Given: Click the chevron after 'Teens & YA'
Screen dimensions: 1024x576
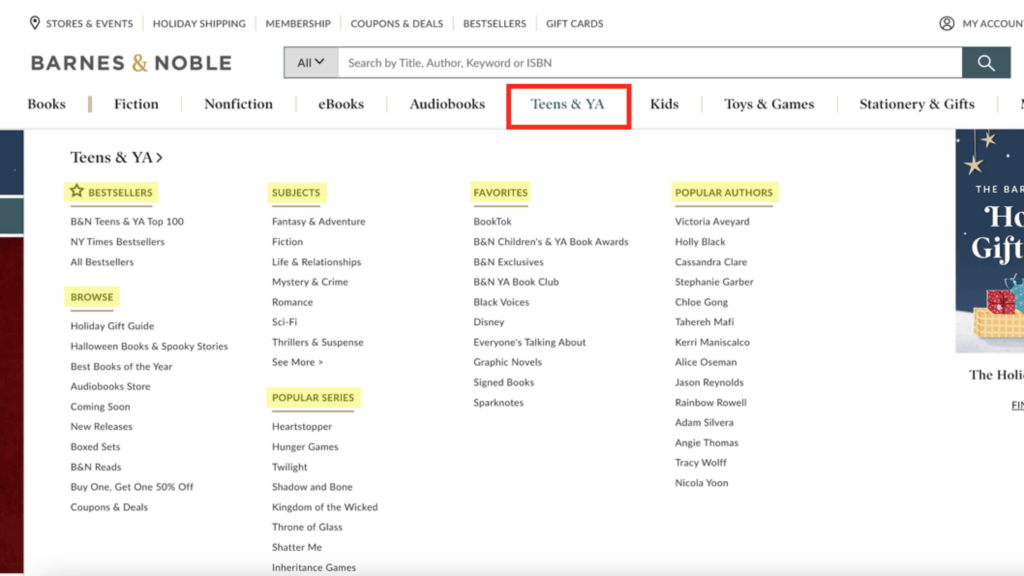Looking at the screenshot, I should point(160,157).
